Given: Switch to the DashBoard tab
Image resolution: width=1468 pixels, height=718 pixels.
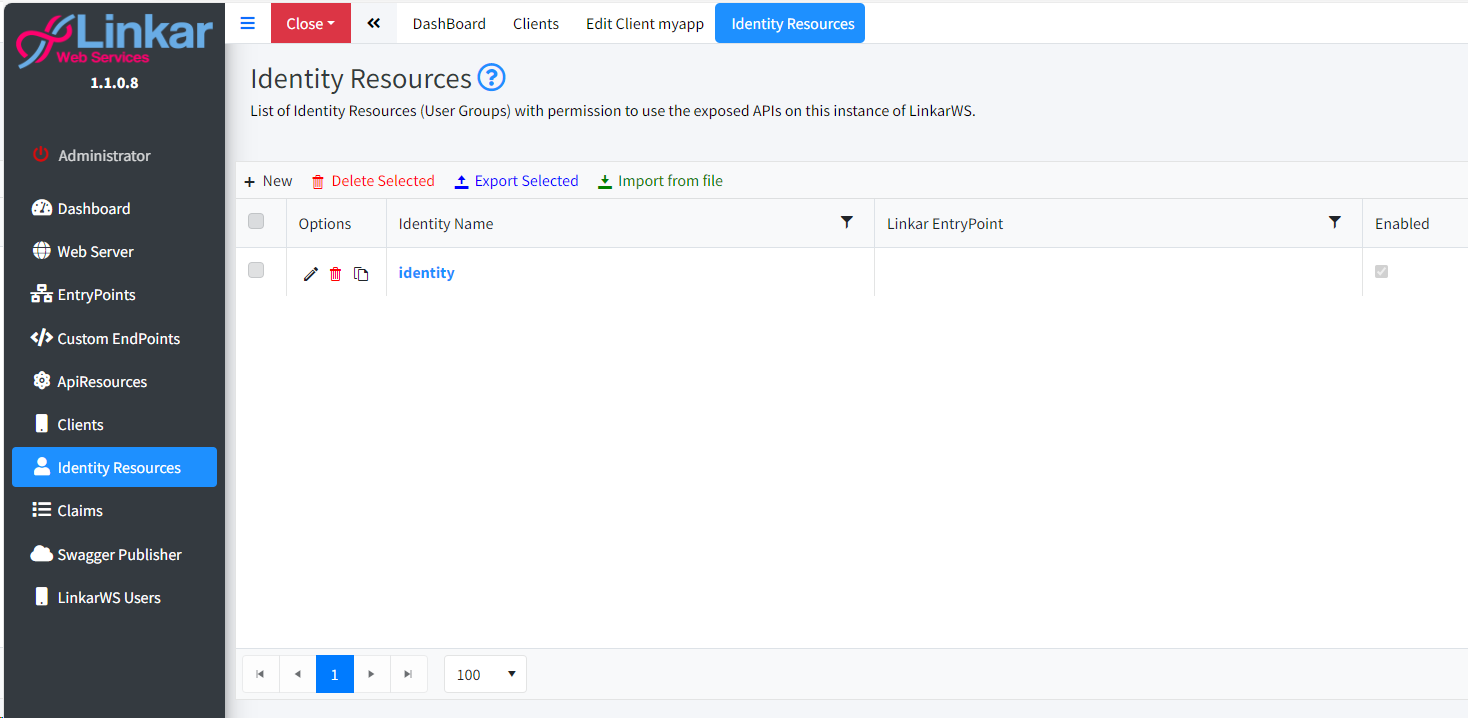Looking at the screenshot, I should coord(449,23).
